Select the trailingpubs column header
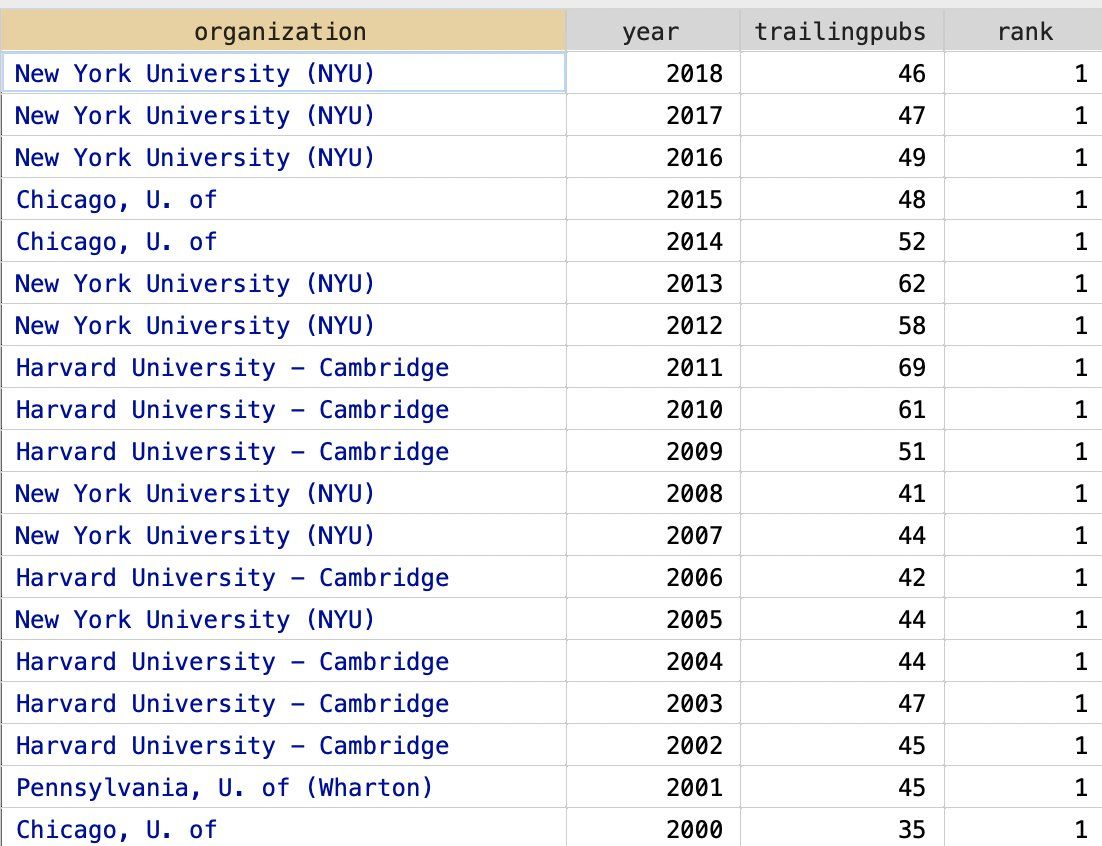1102x846 pixels. click(x=840, y=32)
